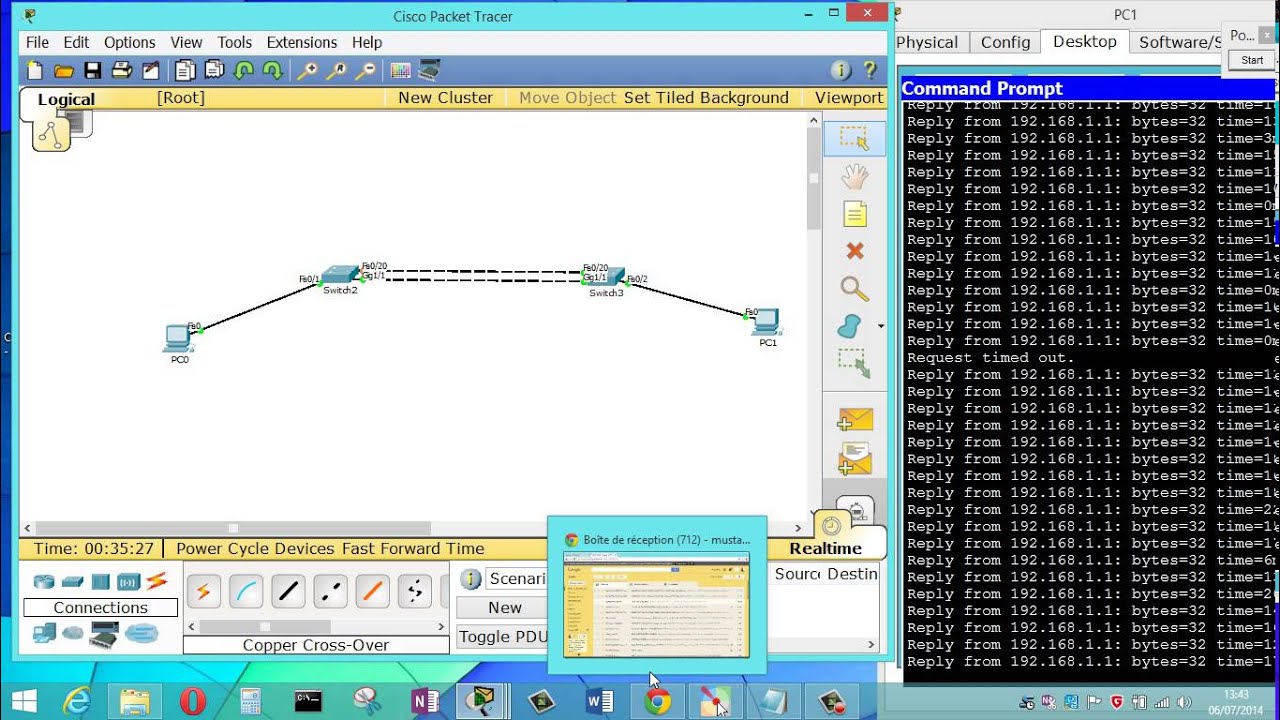Screen dimensions: 1280x720
Task: Choose automatic connection lightning icon
Action: [x=203, y=592]
